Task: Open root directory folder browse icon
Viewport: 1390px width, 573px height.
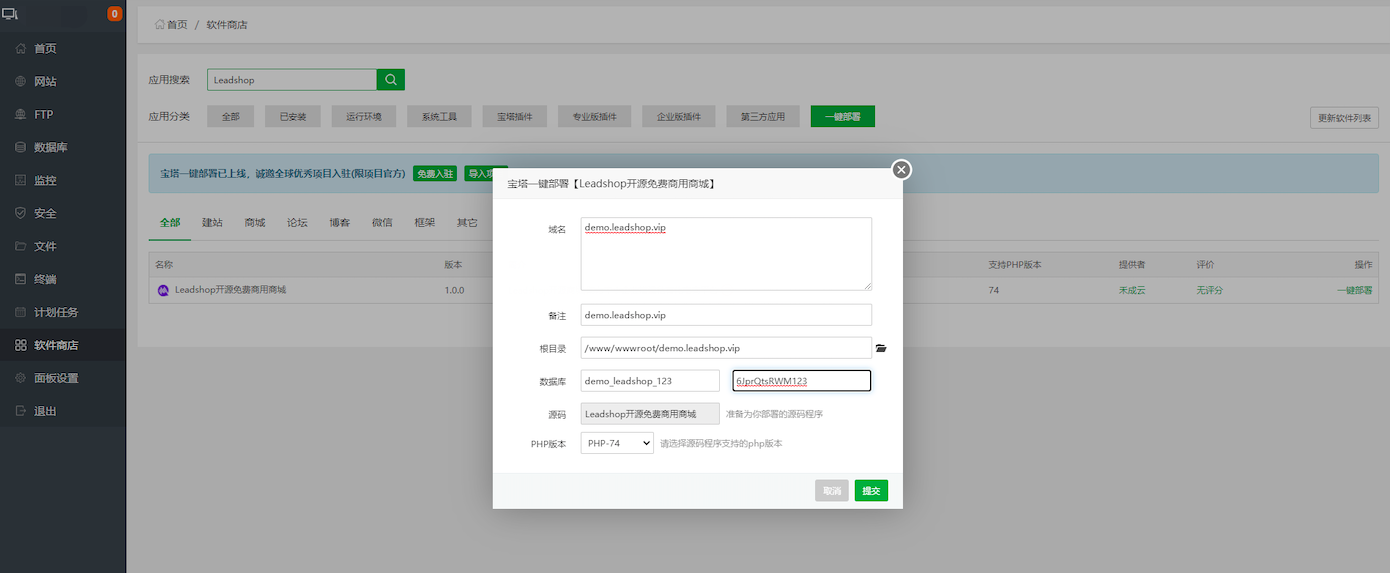Action: [x=881, y=348]
